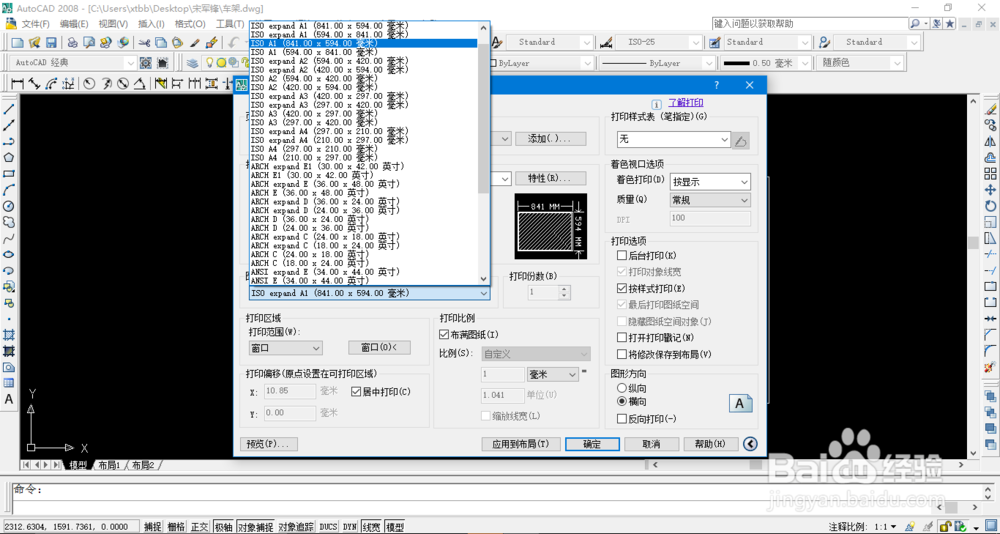The image size is (1000, 534).
Task: Uncheck 按样式打印 checkbox
Action: tap(622, 288)
